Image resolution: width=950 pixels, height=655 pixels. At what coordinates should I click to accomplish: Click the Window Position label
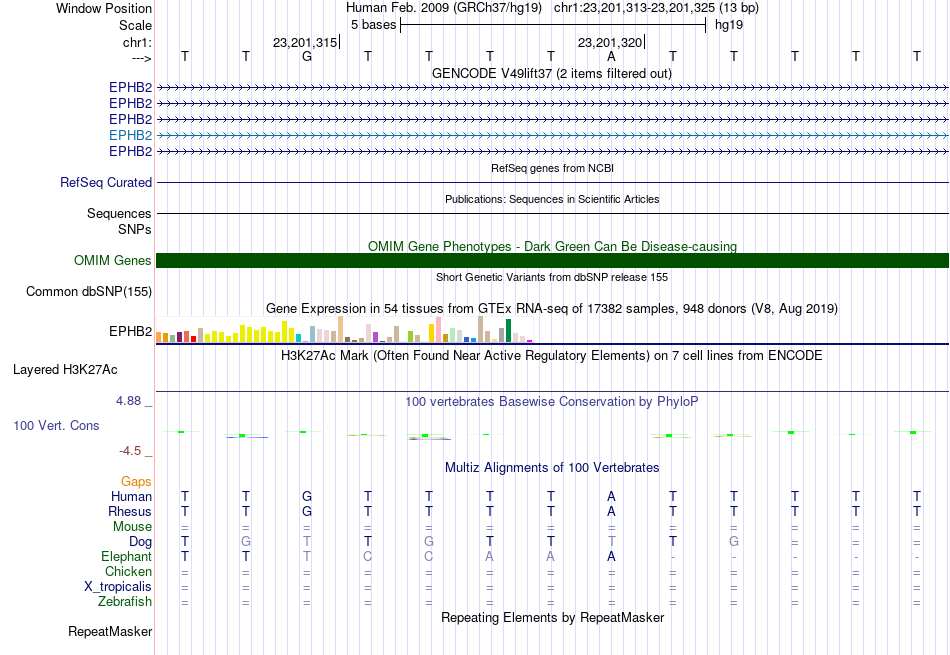(104, 8)
